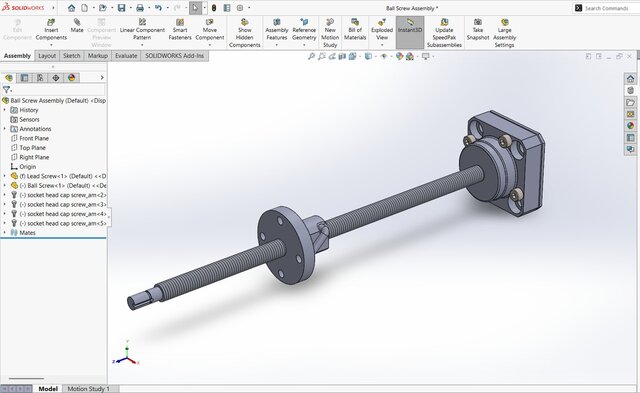Screen dimensions: 640x393
Task: Open the ConfigurationManager tab icon
Action: [40, 78]
